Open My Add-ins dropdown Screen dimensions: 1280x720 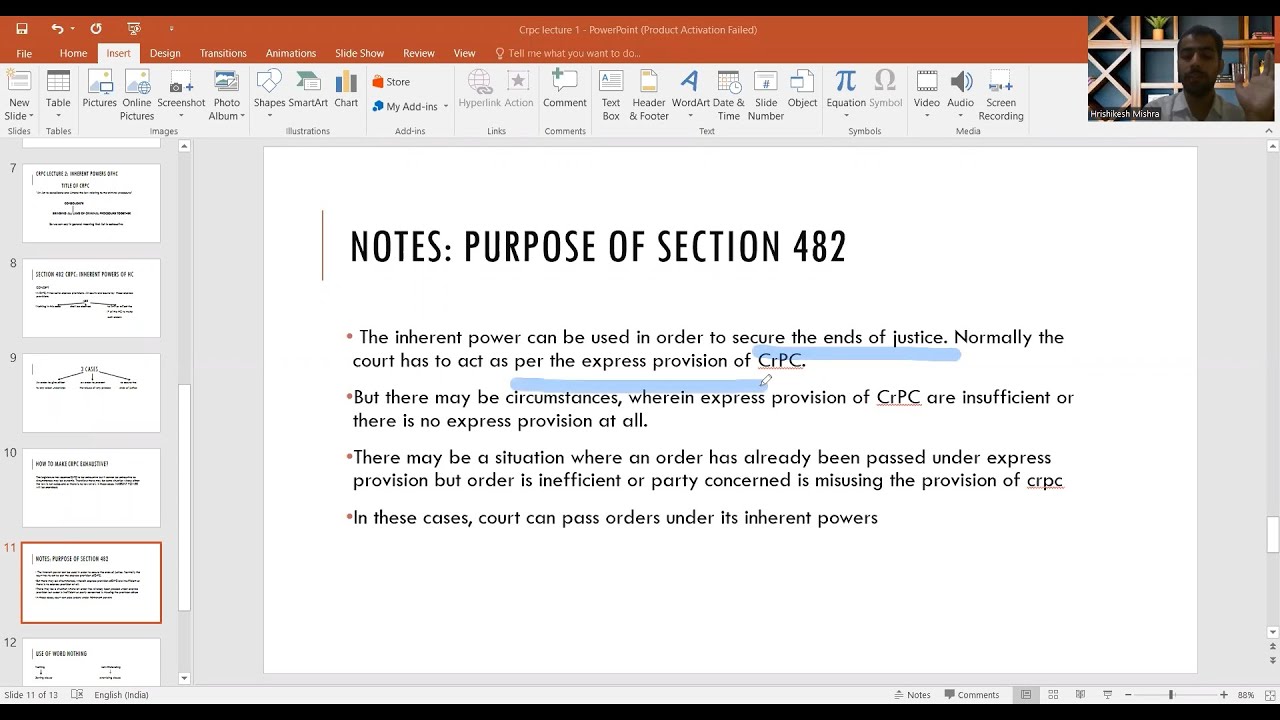pos(411,106)
